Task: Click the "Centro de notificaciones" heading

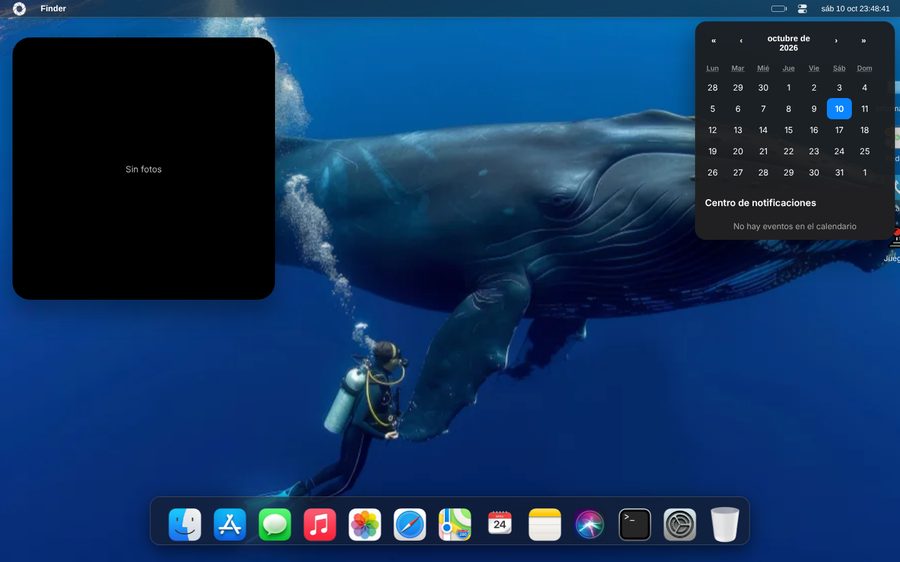Action: coord(761,203)
